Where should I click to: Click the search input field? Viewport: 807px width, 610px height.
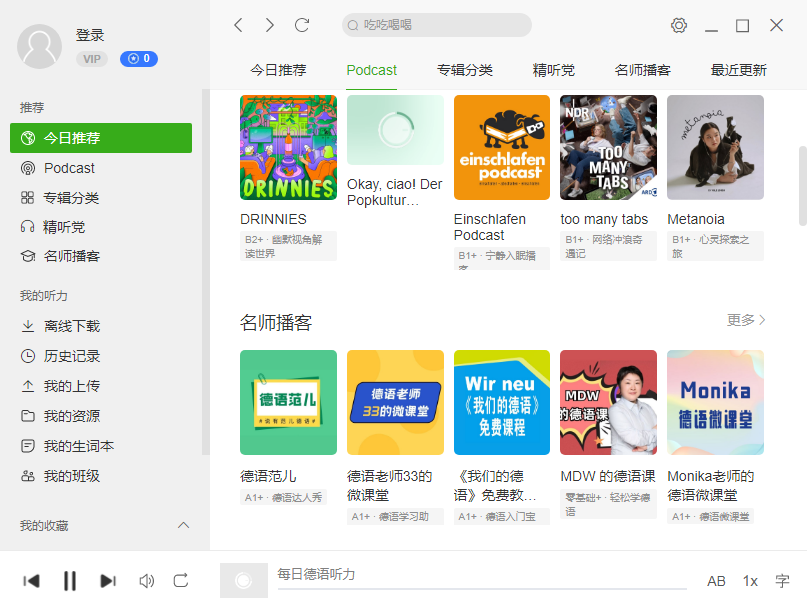click(436, 25)
